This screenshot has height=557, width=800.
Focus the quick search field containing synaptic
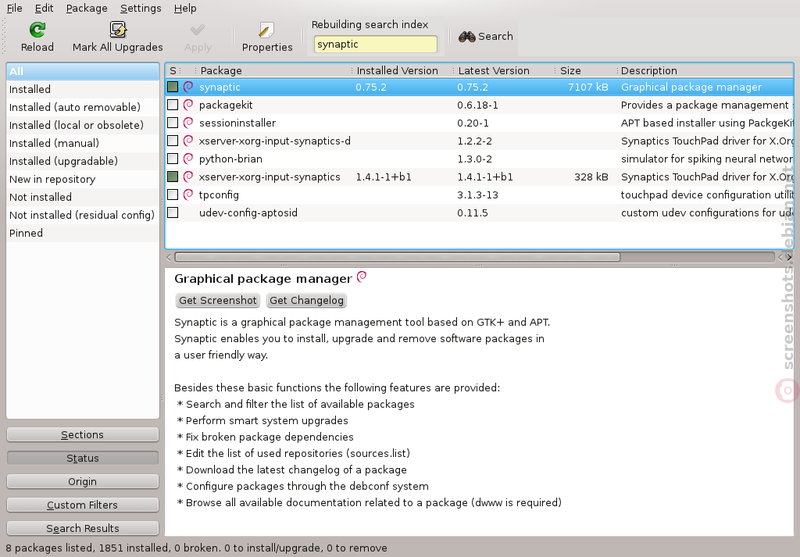click(x=376, y=44)
